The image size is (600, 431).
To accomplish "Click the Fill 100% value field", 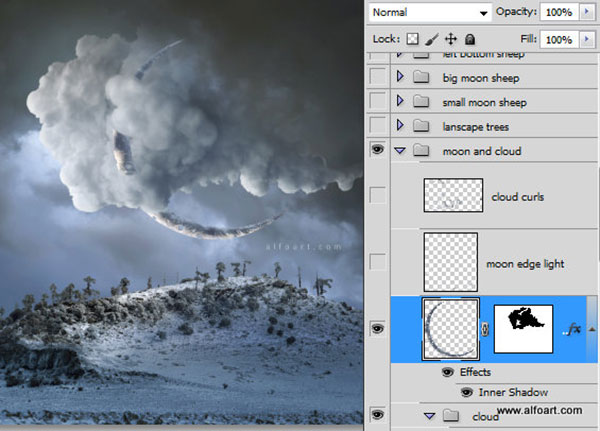I will tap(559, 39).
